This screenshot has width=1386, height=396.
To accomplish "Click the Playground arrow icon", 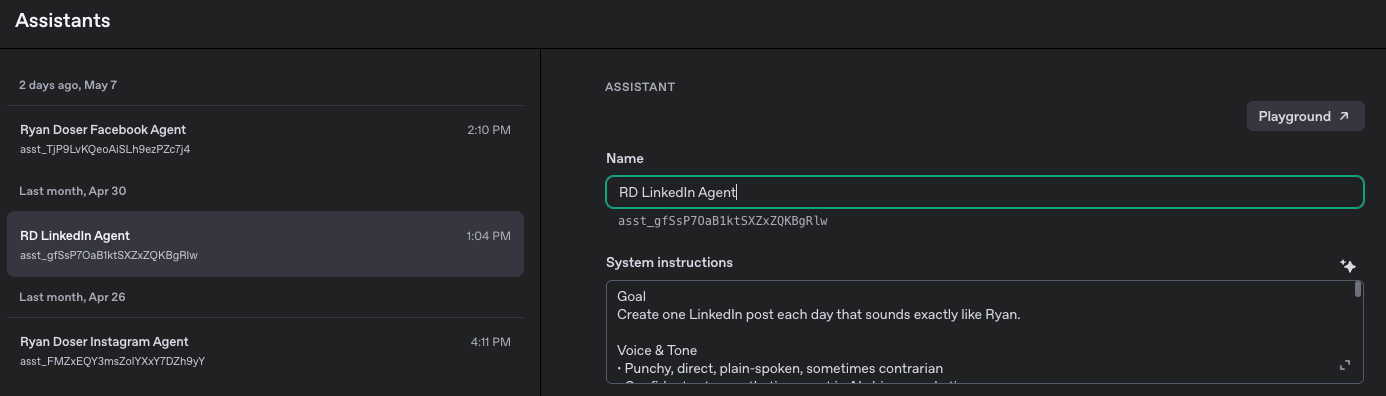I will point(1344,116).
